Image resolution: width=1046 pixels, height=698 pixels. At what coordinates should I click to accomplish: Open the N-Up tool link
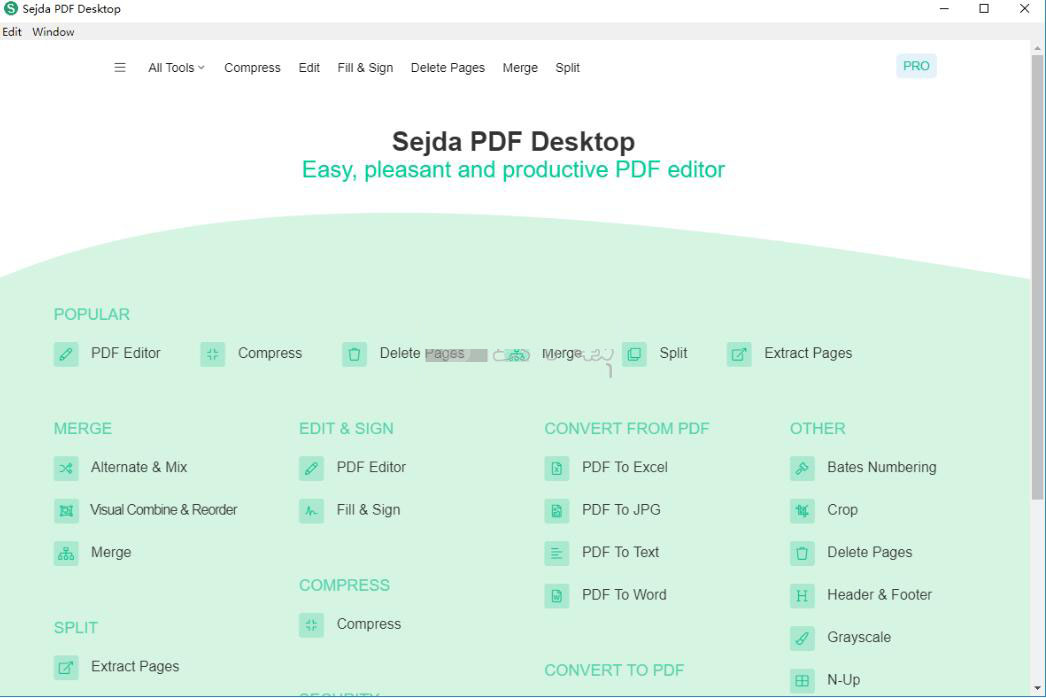(843, 679)
